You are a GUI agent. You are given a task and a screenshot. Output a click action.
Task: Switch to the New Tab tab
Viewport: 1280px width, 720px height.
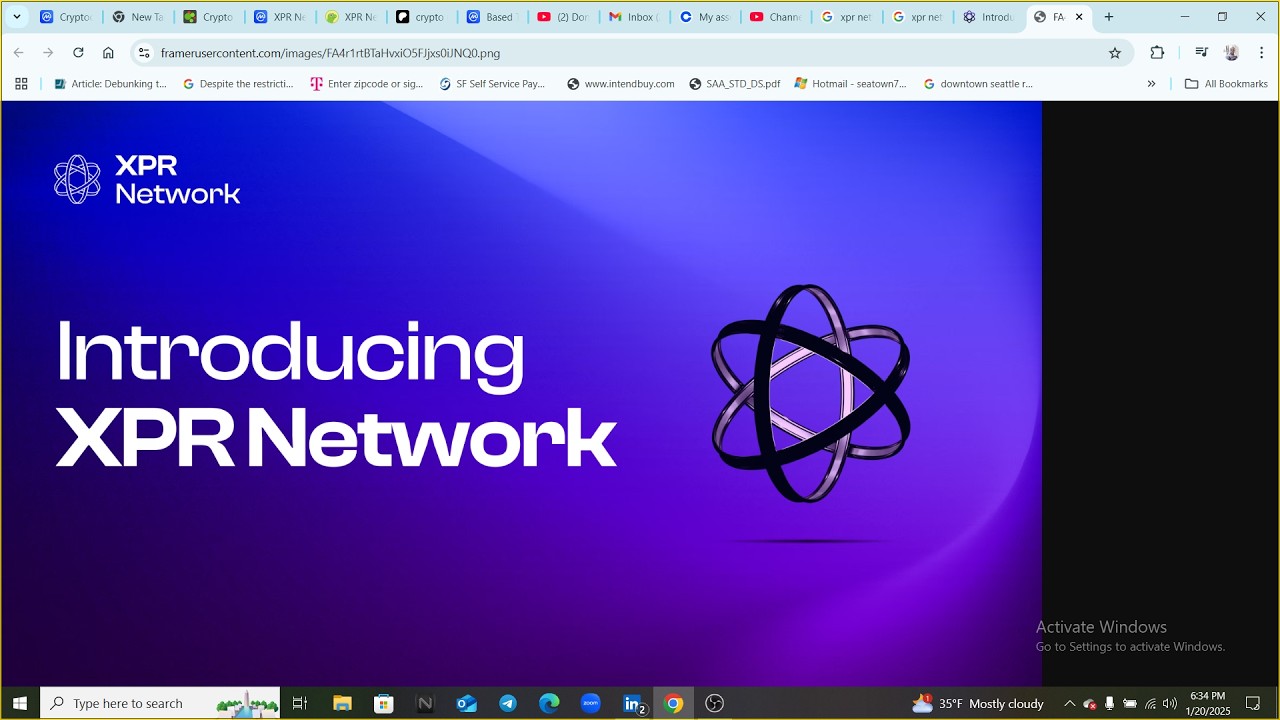point(137,17)
